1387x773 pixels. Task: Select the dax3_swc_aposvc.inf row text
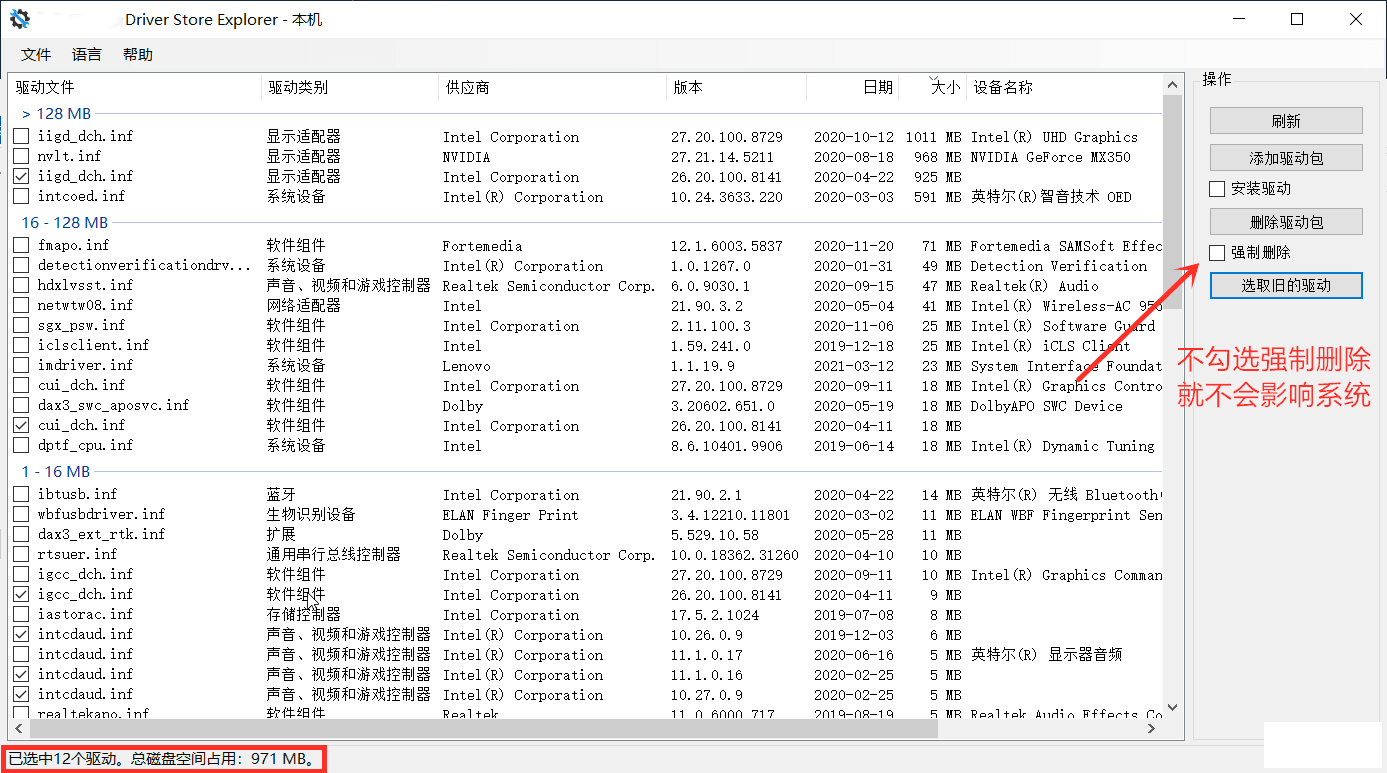pos(113,406)
